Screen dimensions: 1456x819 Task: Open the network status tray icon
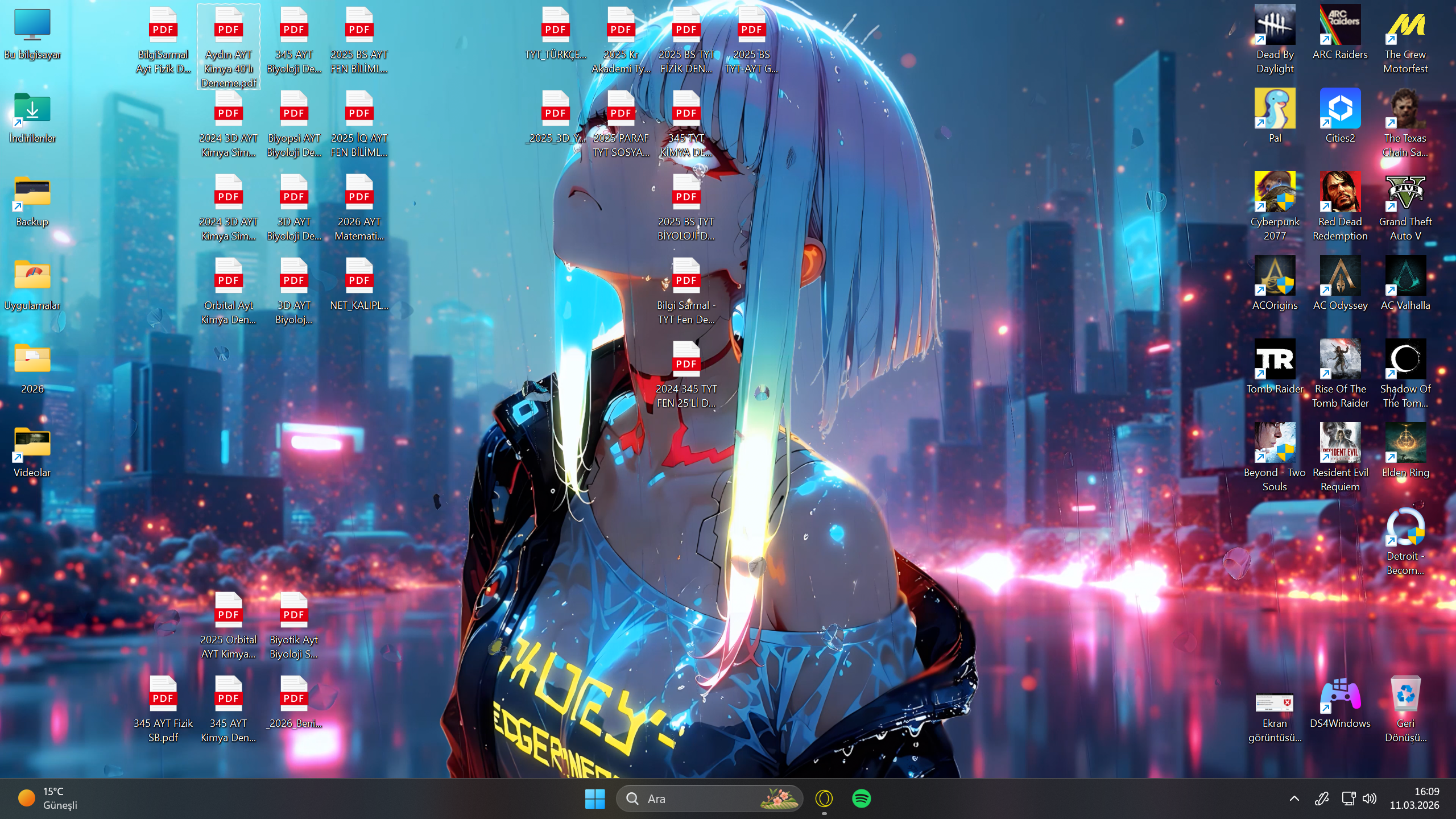pos(1348,799)
